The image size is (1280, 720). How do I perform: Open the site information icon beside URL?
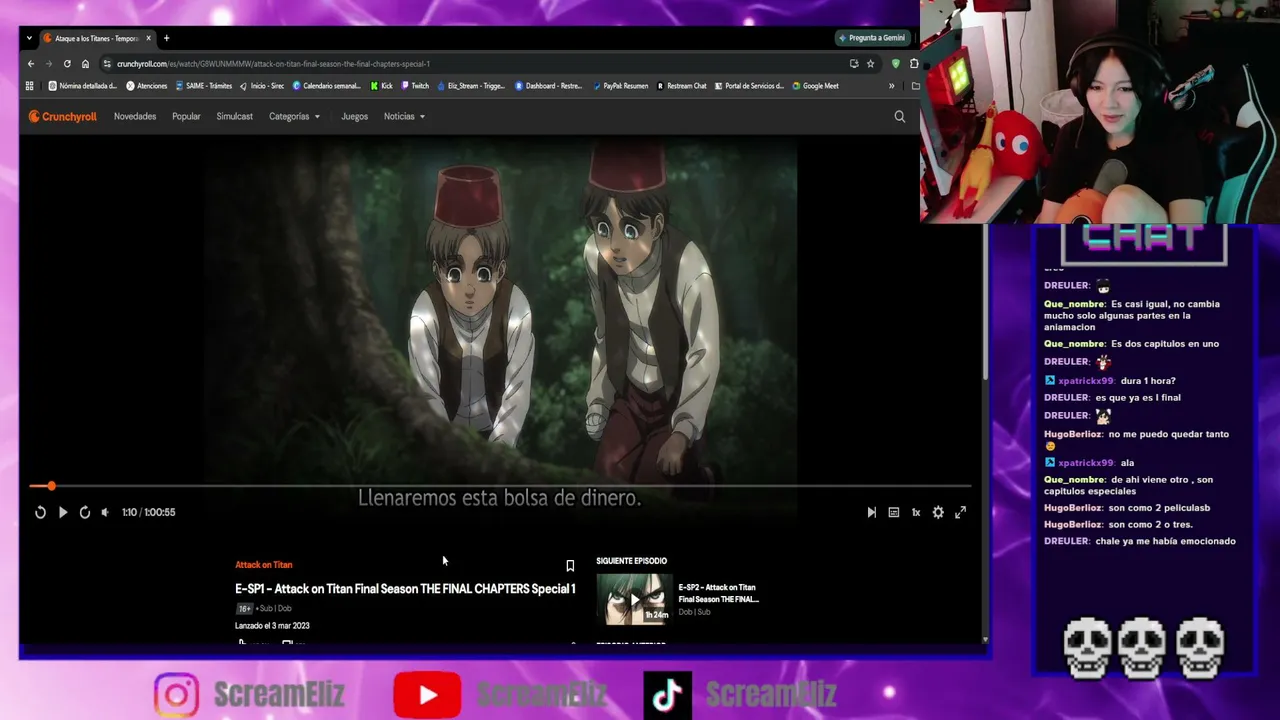pyautogui.click(x=106, y=64)
